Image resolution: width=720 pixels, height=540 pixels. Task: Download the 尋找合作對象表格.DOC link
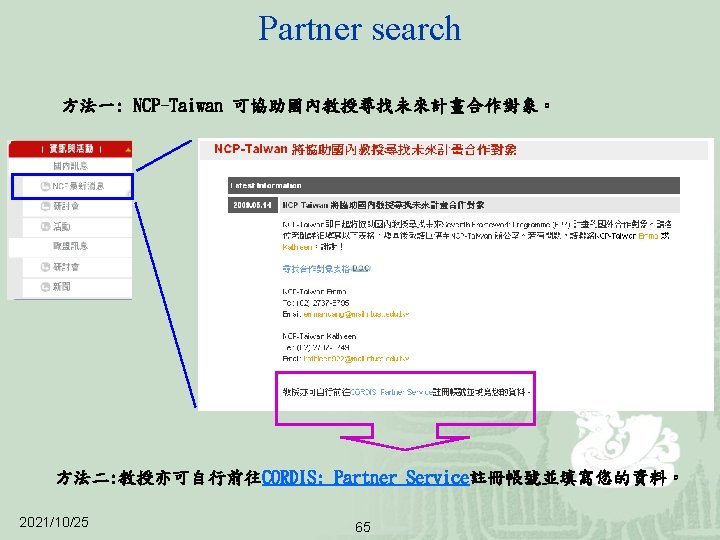click(326, 269)
